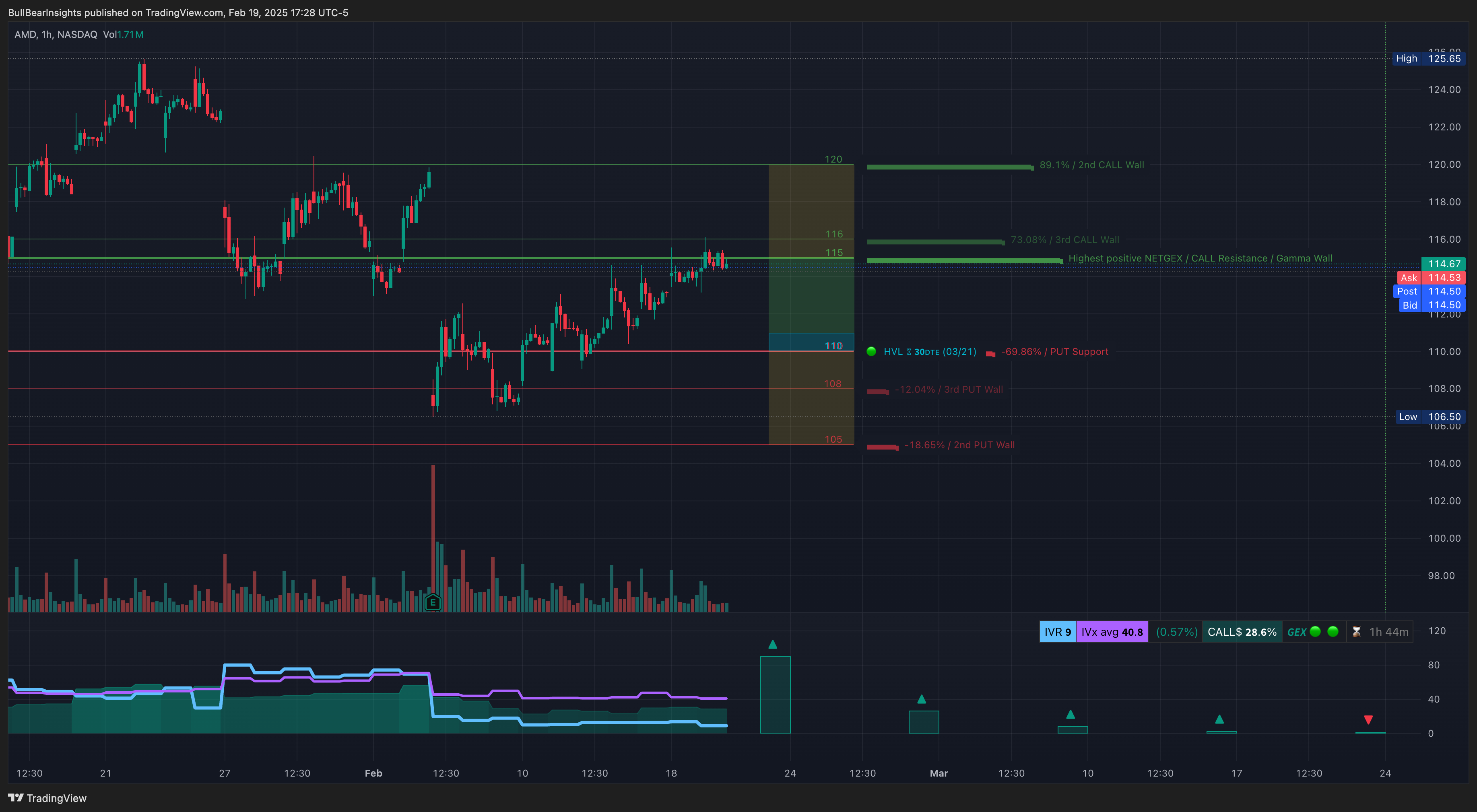
Task: Click the Low 106.50 price label
Action: tap(1430, 417)
